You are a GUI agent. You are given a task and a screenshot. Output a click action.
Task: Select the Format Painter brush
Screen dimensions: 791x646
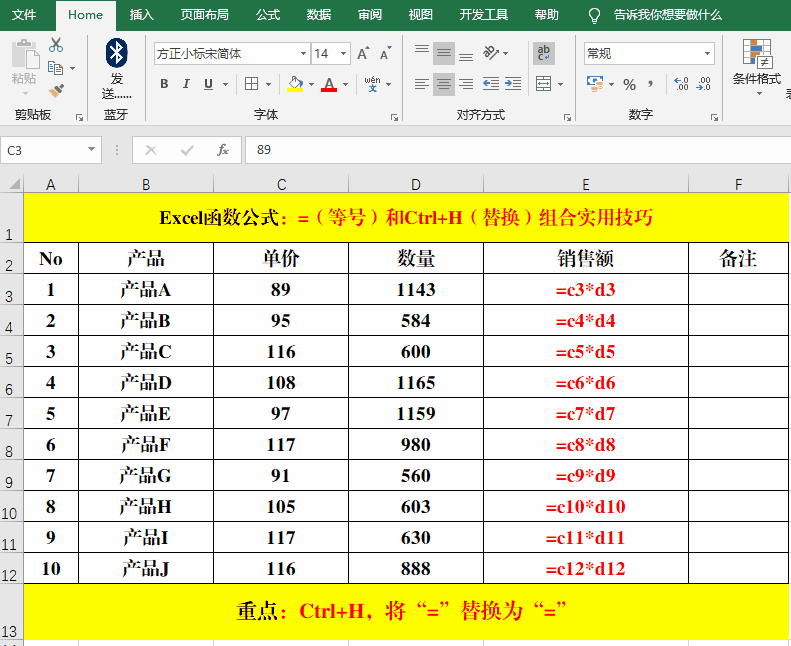coord(56,91)
